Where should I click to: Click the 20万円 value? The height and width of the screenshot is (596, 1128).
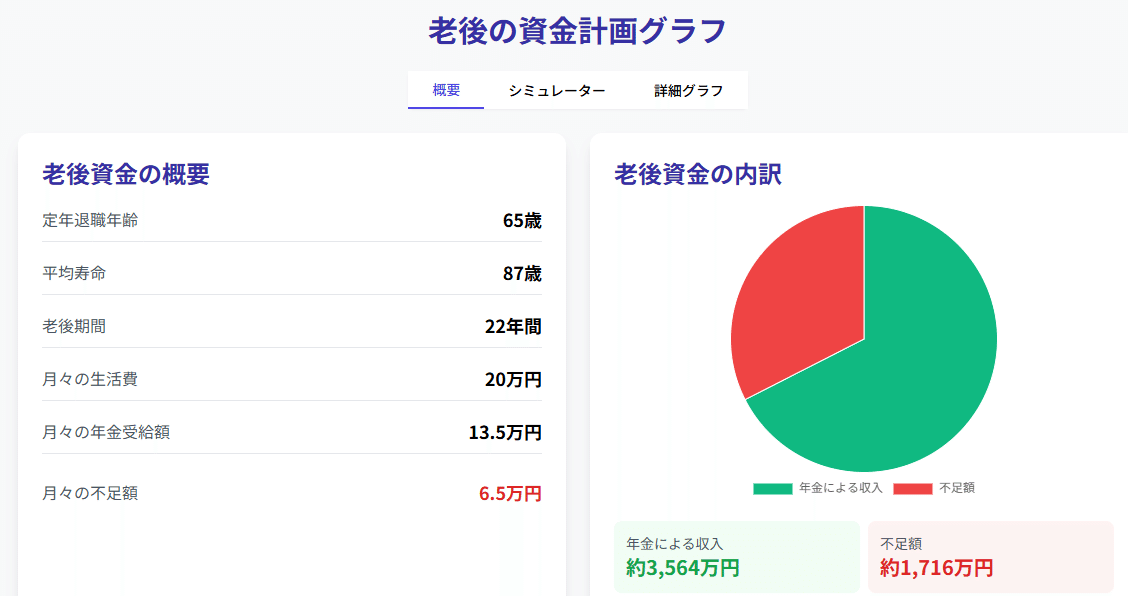(513, 379)
